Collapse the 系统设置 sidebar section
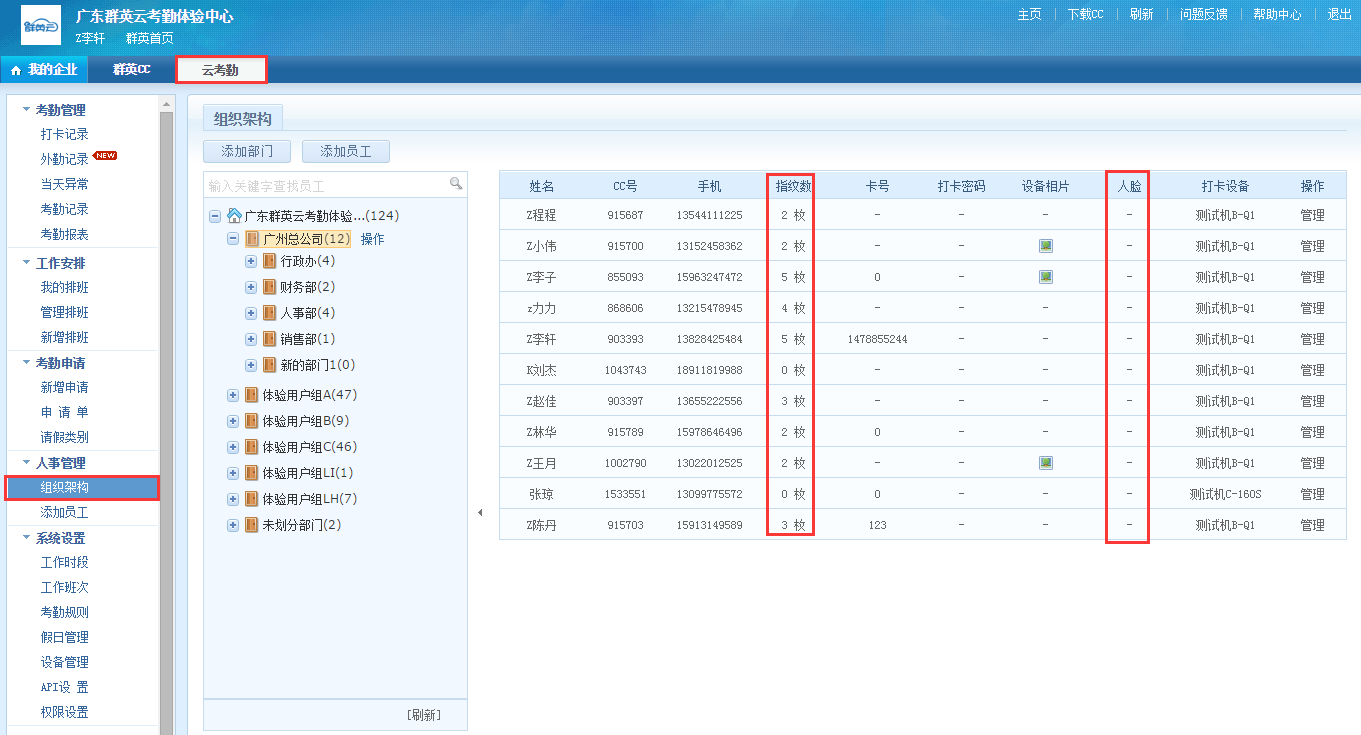This screenshot has width=1361, height=735. 27,538
